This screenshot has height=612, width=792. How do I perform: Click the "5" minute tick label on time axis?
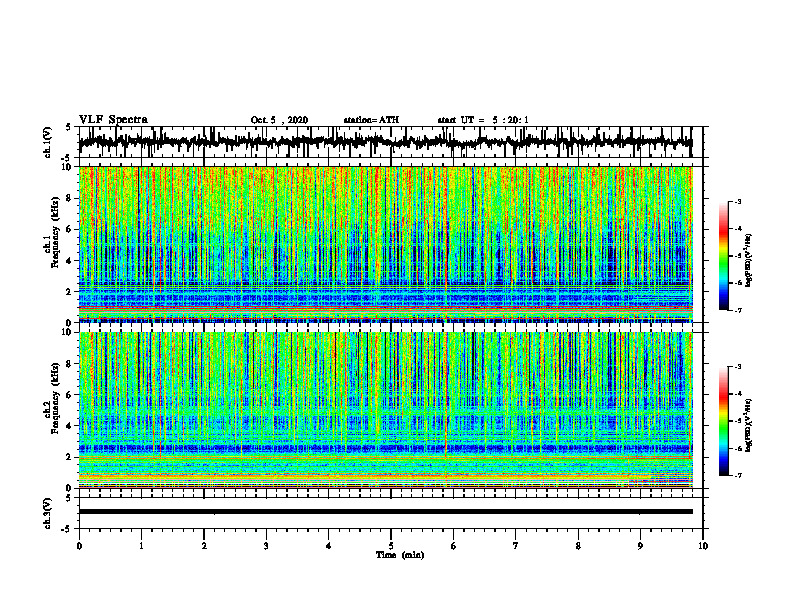[x=391, y=546]
